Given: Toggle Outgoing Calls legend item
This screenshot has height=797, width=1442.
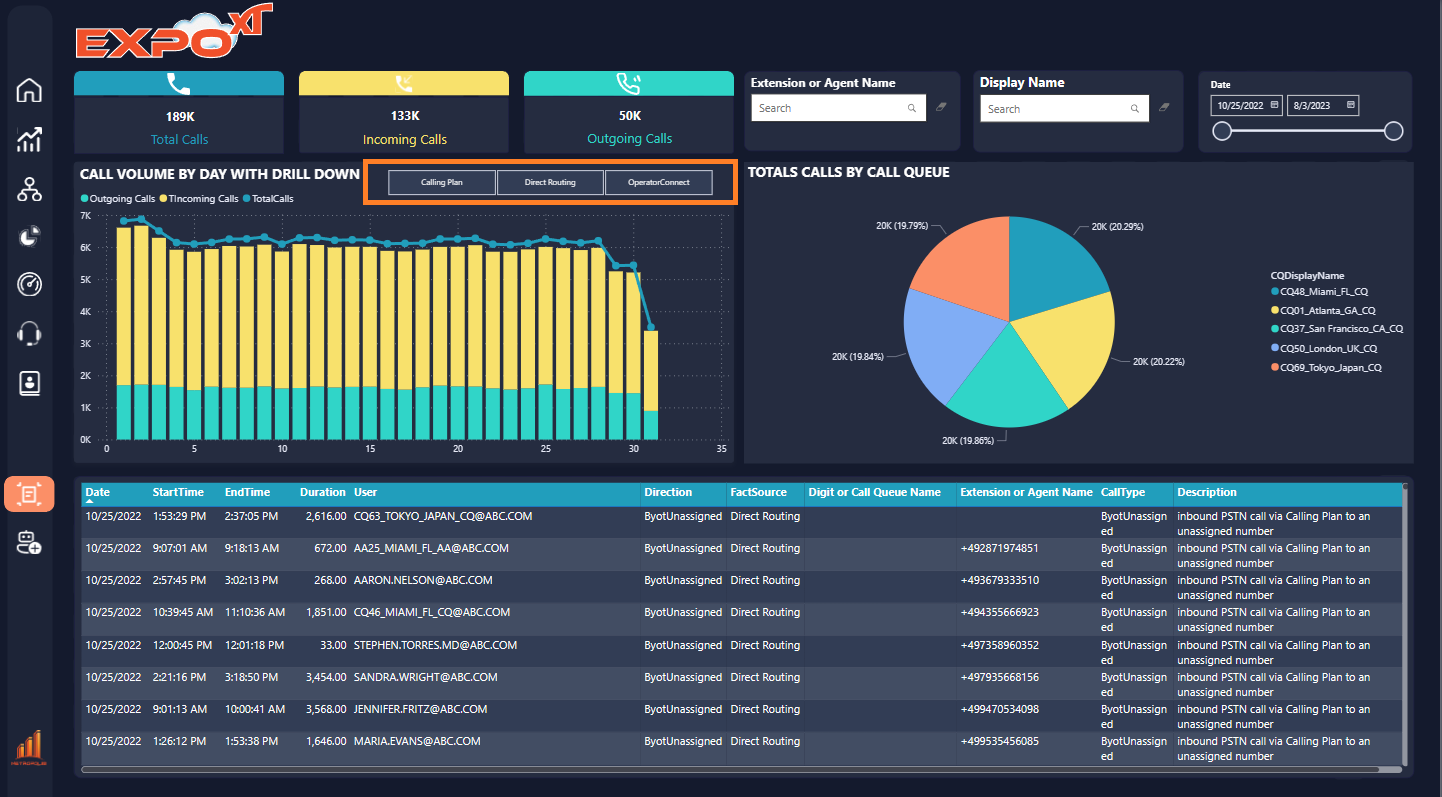Looking at the screenshot, I should (x=118, y=199).
